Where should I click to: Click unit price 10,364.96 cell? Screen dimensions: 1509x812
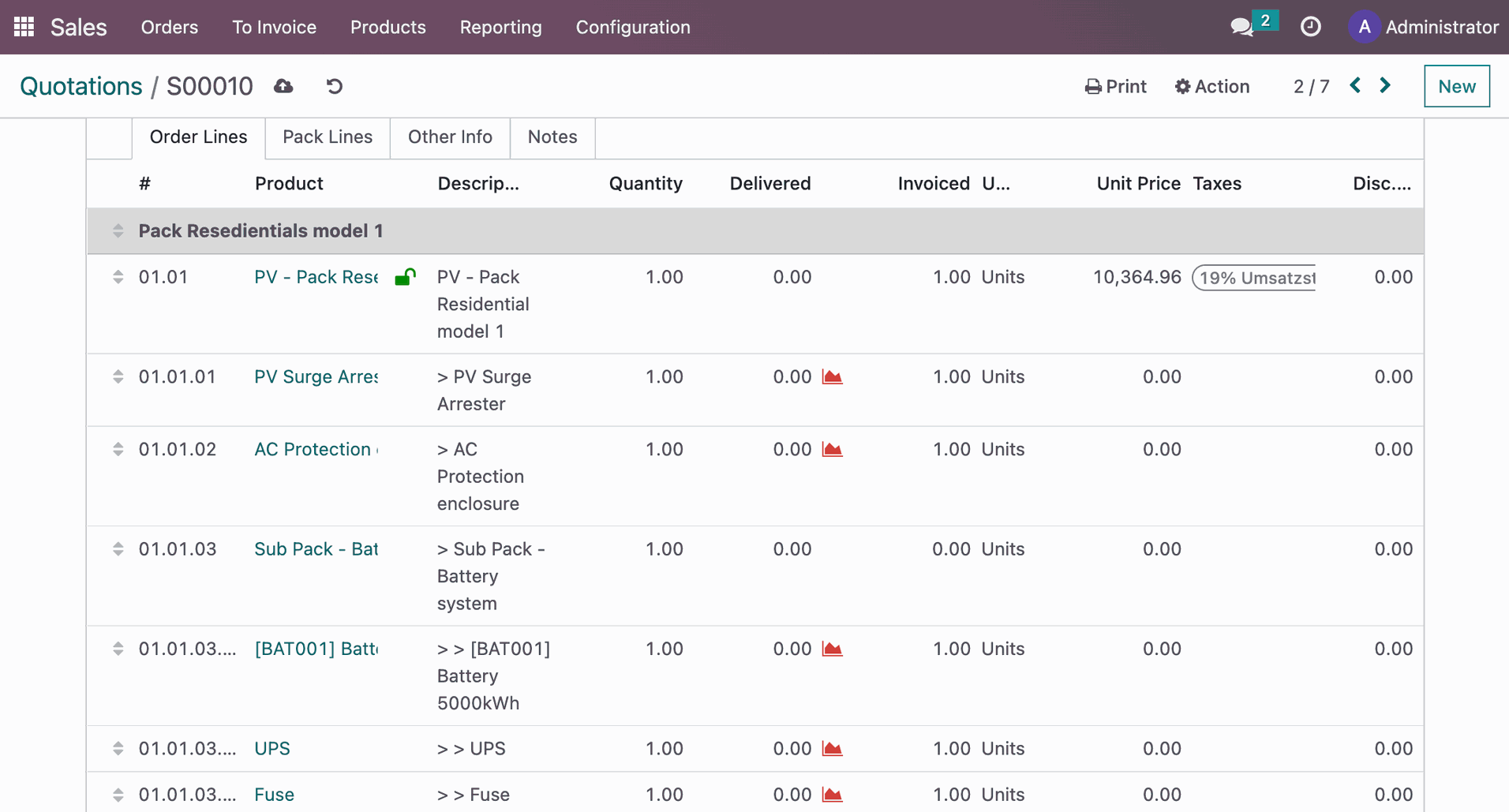pyautogui.click(x=1137, y=277)
